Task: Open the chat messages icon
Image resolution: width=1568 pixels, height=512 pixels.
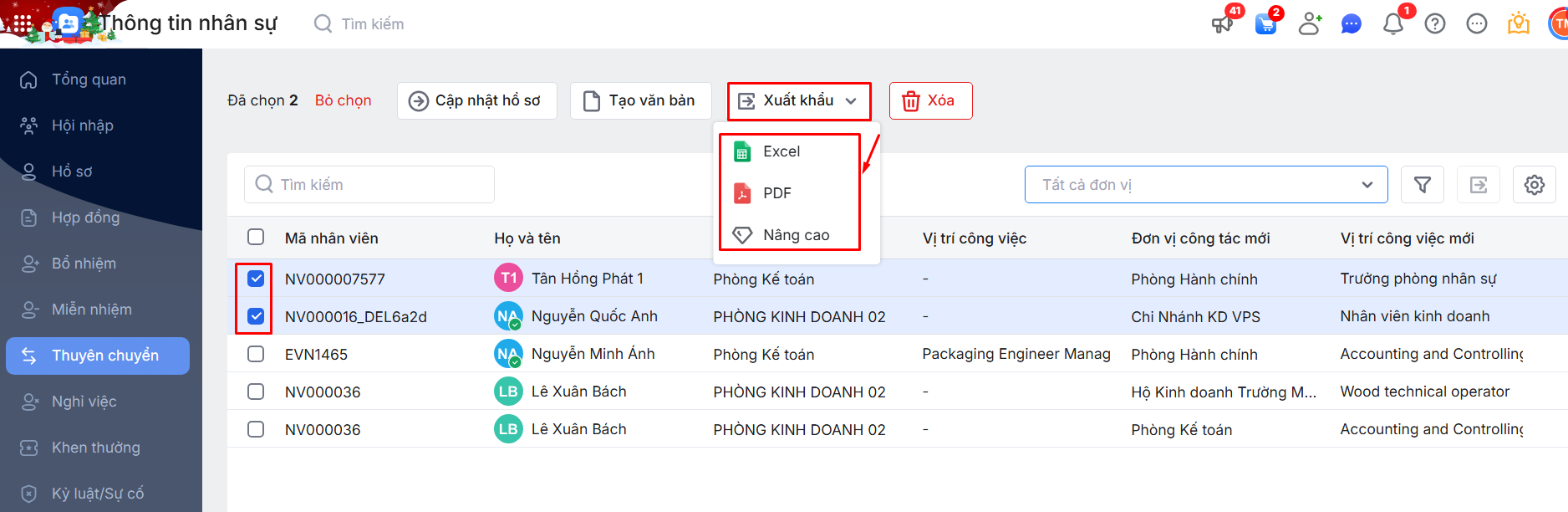Action: coord(1351,24)
